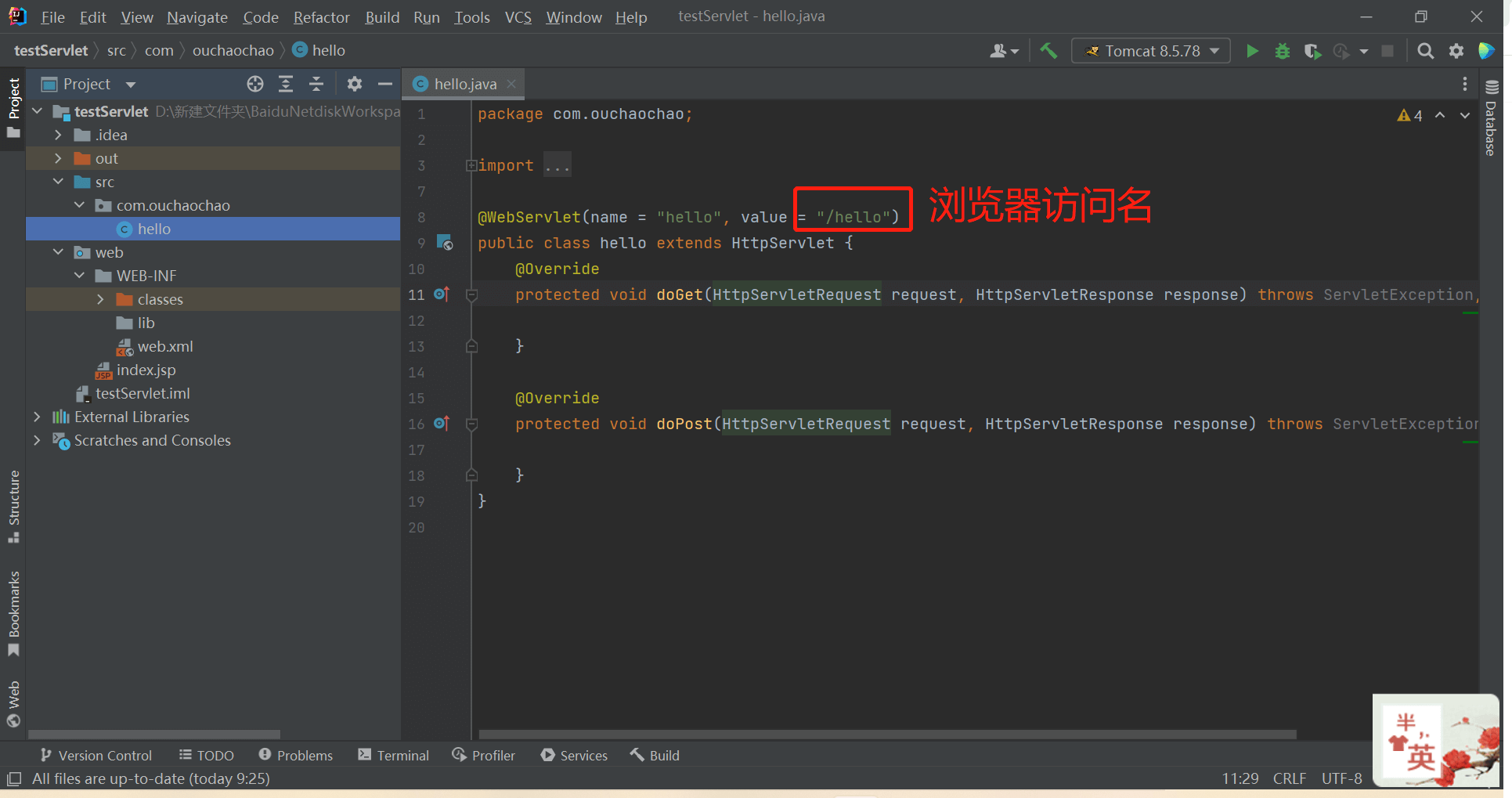Collapse the src folder

58,182
